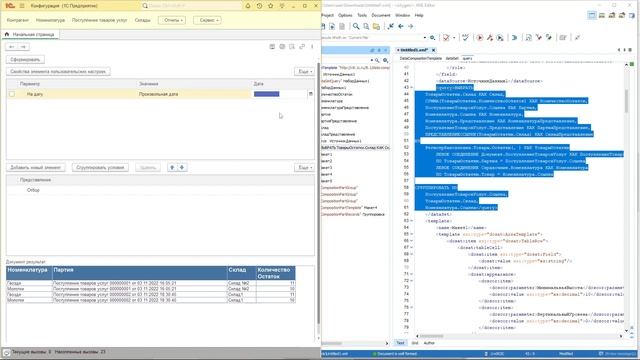Click the Сгруппировать условия button
The height and width of the screenshot is (360, 640).
click(100, 167)
